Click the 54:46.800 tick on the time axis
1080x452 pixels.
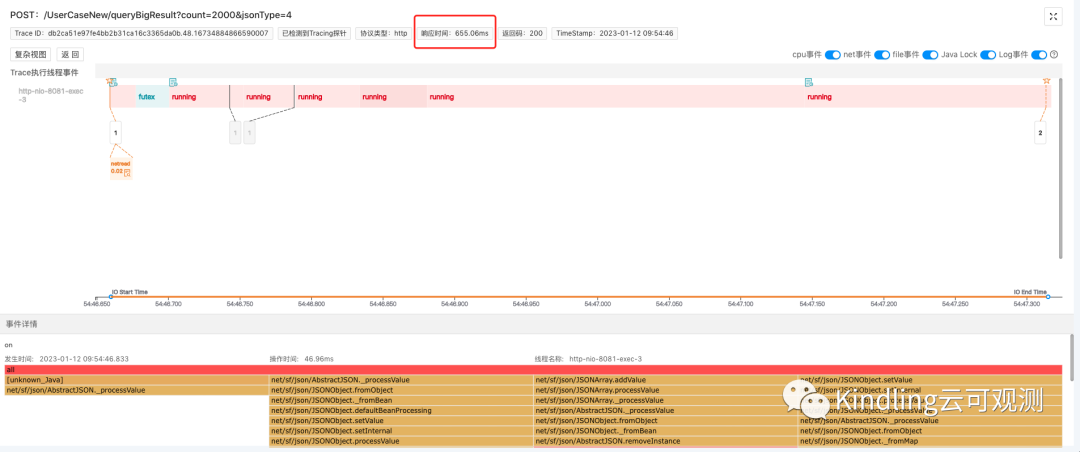[x=310, y=304]
